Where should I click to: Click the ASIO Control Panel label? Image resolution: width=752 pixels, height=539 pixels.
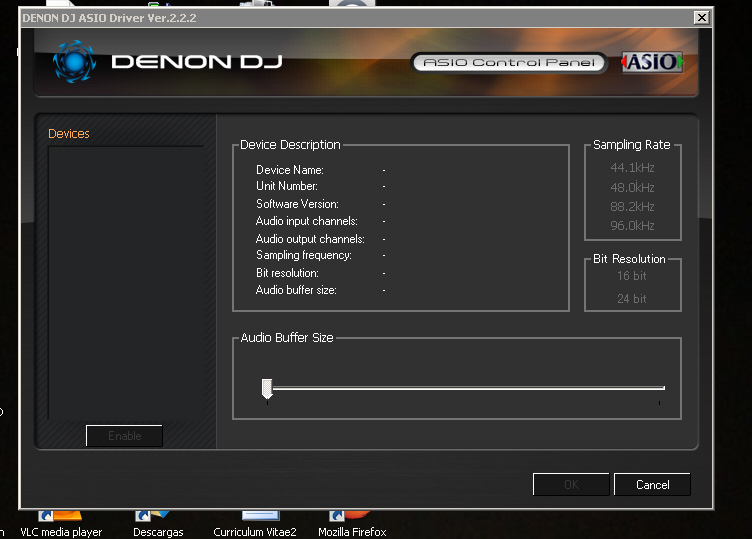point(509,63)
